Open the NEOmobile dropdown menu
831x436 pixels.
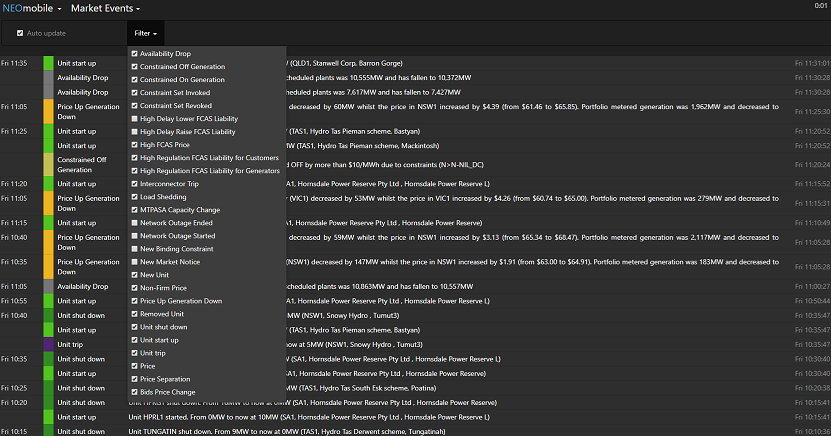point(31,8)
